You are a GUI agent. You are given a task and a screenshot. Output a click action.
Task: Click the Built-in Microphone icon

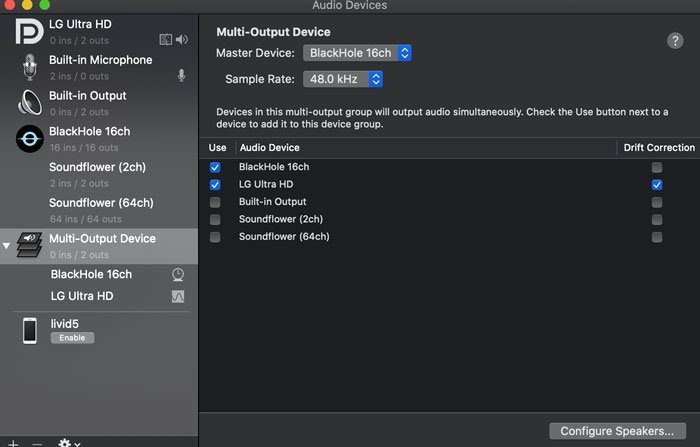coord(30,67)
